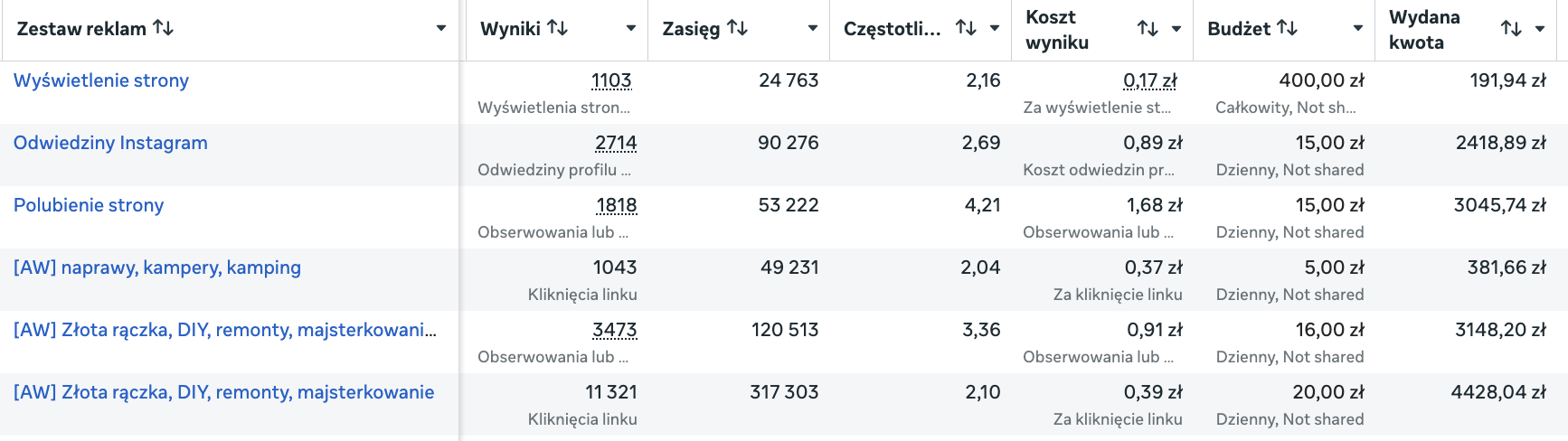Click the underlined 1103 results value
The height and width of the screenshot is (441, 1568).
[x=611, y=80]
